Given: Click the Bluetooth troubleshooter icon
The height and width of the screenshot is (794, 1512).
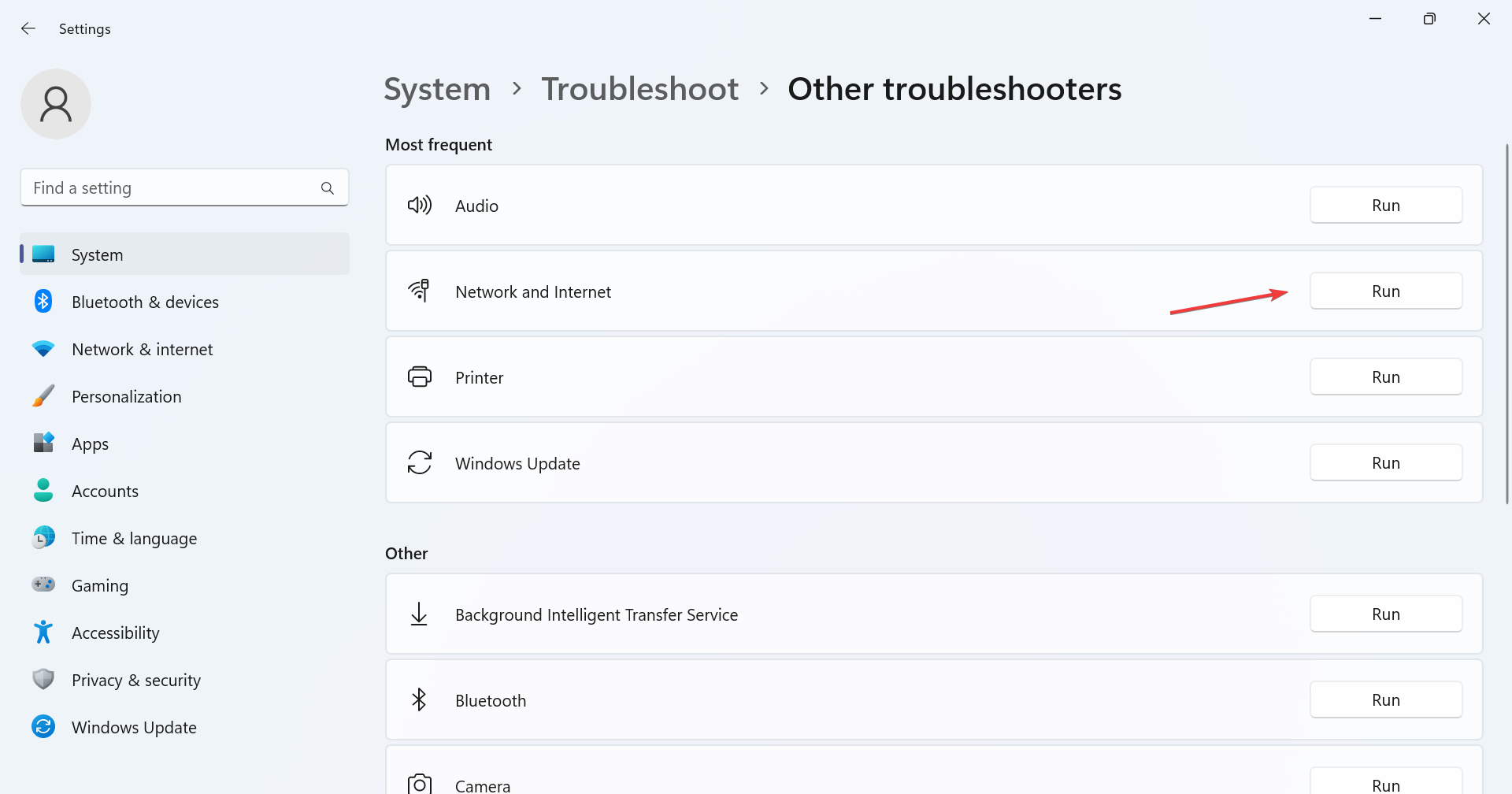Looking at the screenshot, I should 420,700.
